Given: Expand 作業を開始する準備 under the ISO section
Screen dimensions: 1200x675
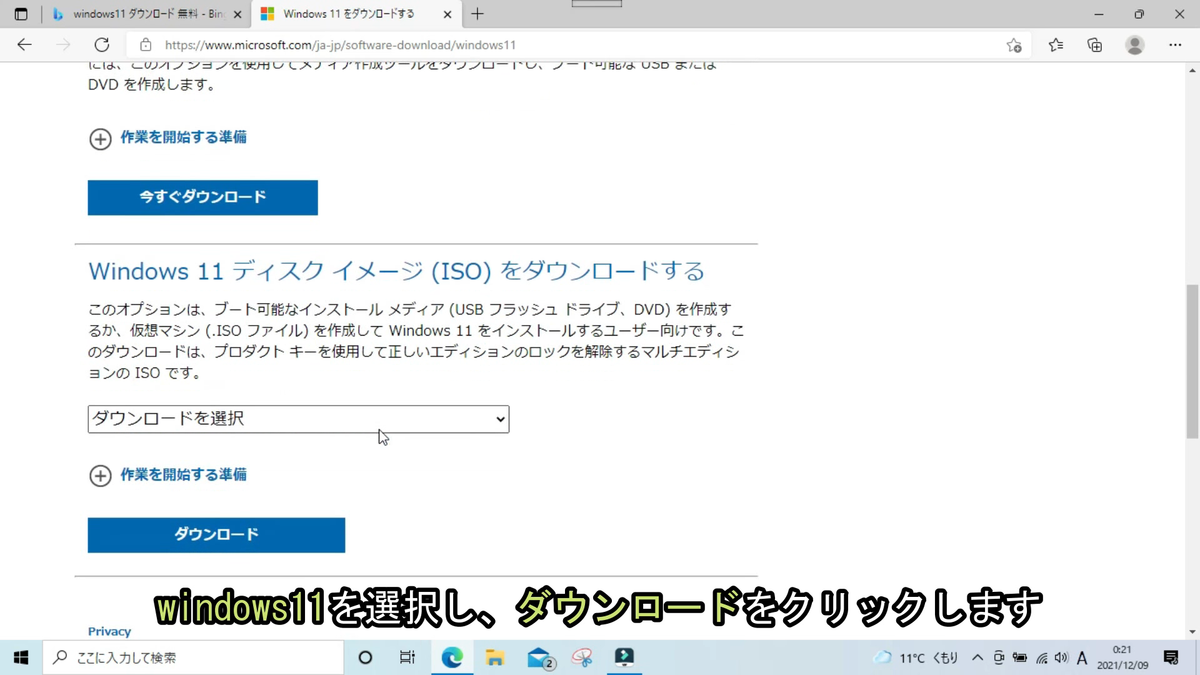Looking at the screenshot, I should click(168, 475).
